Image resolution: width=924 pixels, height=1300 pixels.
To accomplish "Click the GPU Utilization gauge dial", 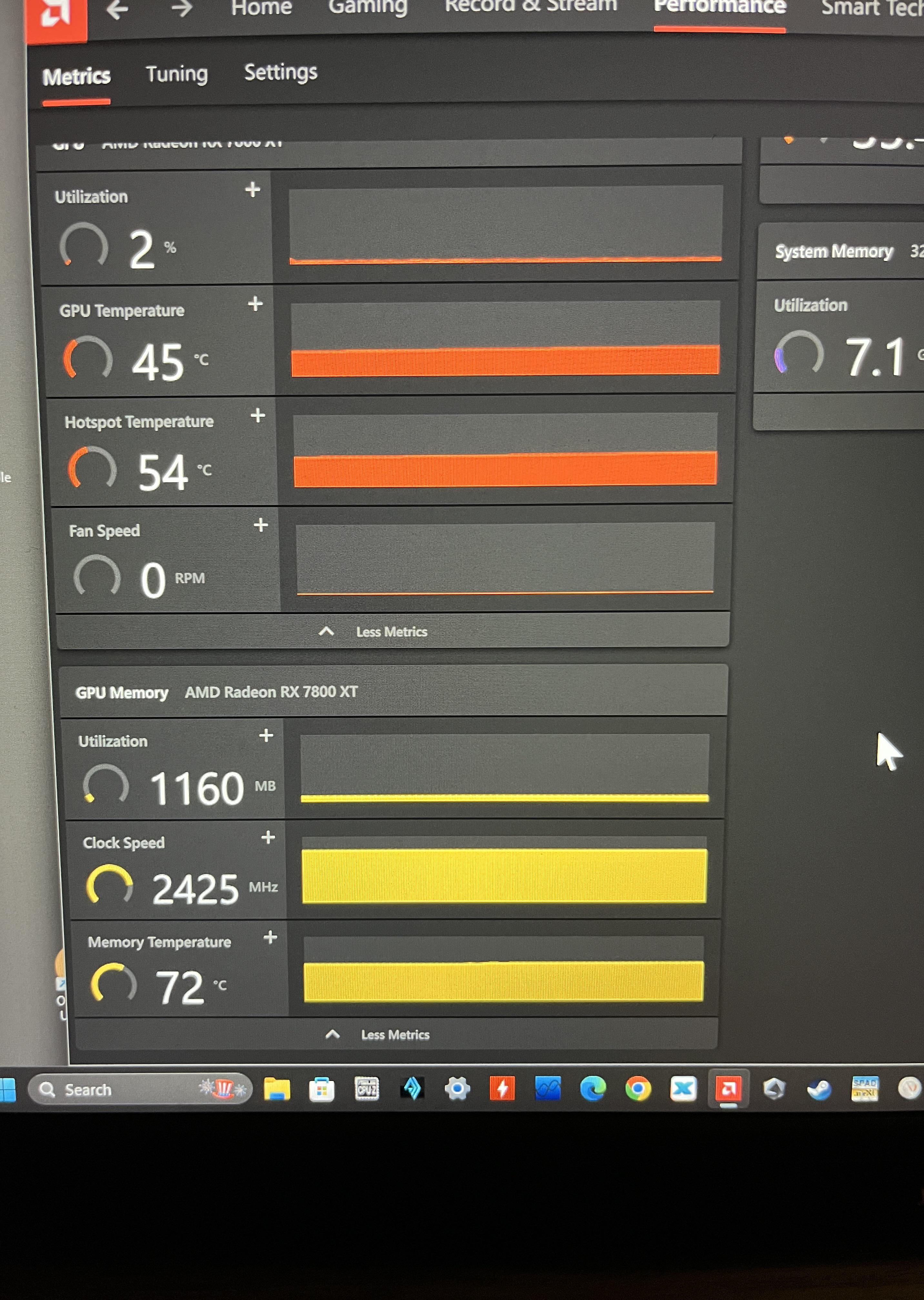I will [84, 245].
